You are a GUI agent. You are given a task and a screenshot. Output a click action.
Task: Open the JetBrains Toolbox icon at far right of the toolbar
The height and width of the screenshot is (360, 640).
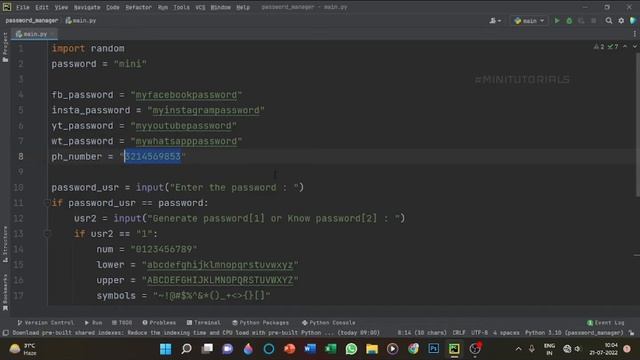[633, 20]
